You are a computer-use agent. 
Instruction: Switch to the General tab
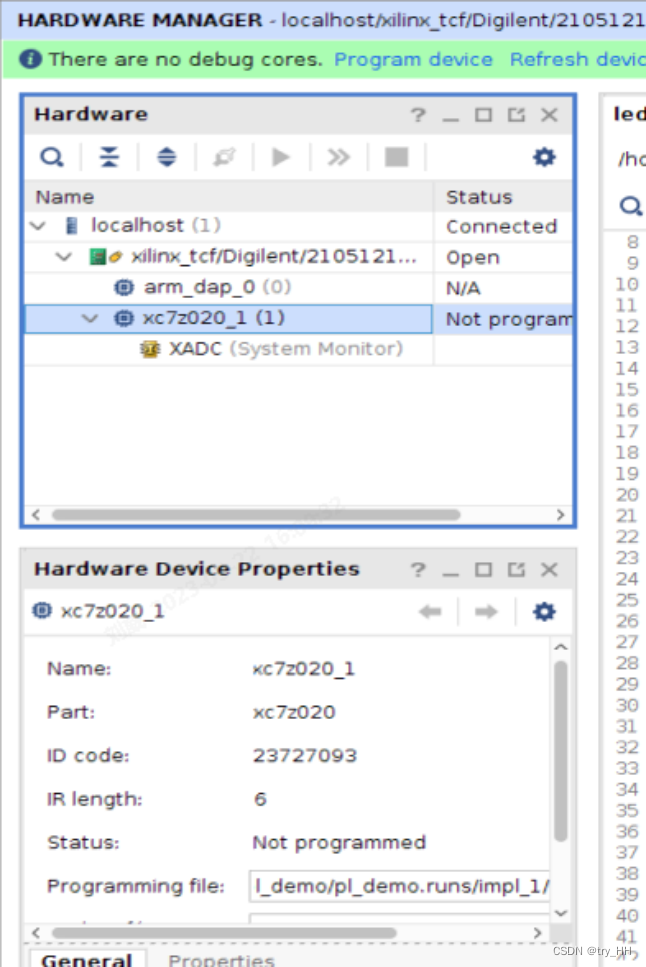[86, 960]
